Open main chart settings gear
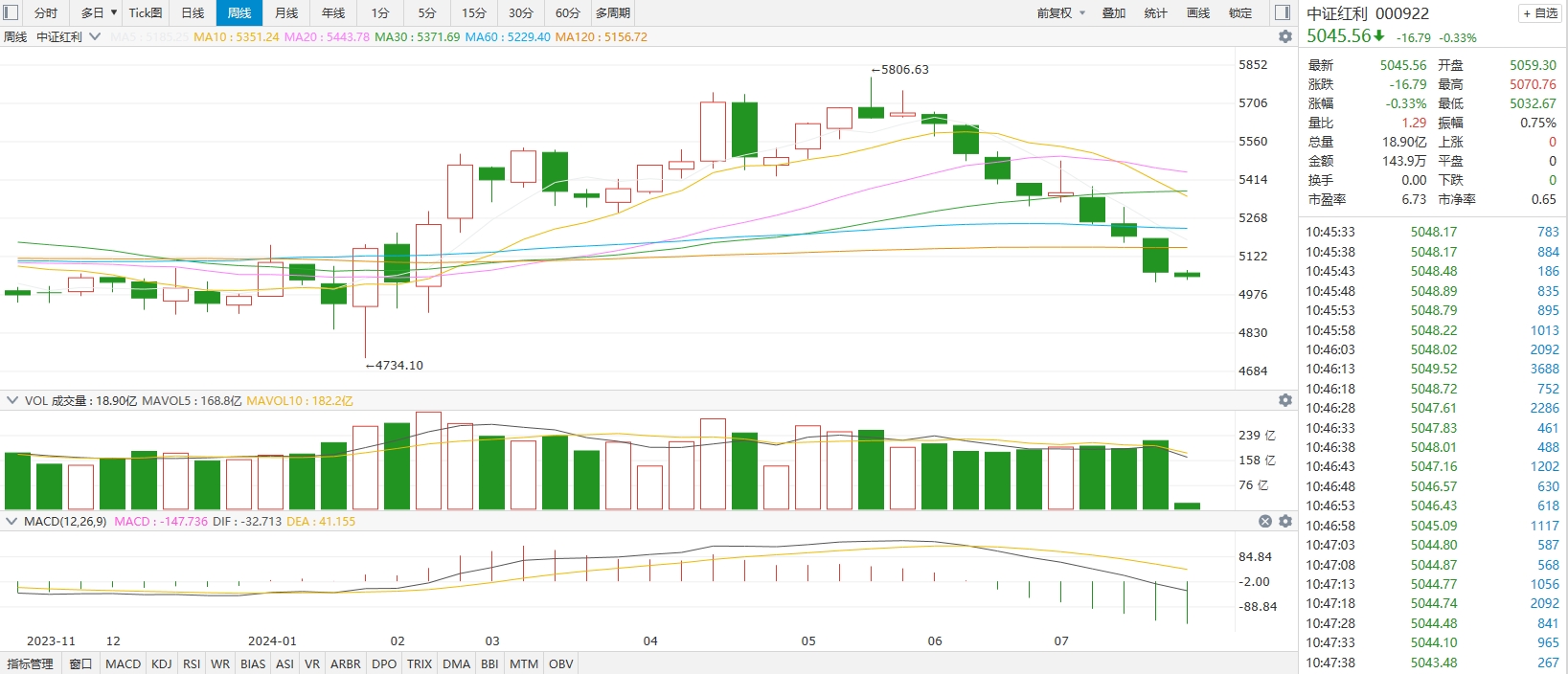Viewport: 1568px width, 674px height. [x=1285, y=36]
